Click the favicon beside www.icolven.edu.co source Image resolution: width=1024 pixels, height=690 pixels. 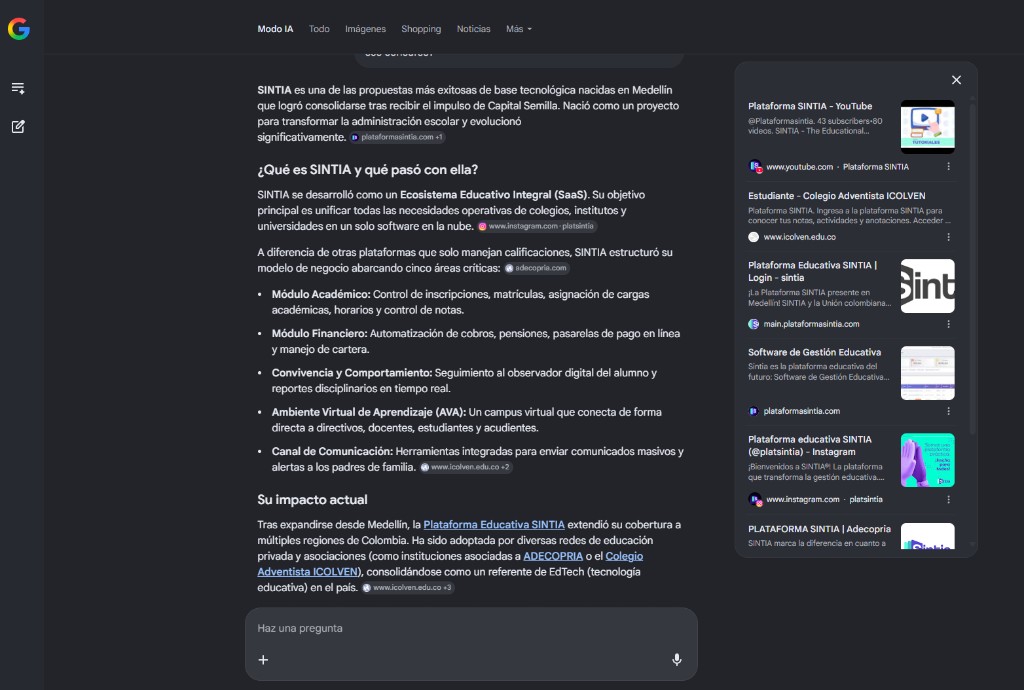pyautogui.click(x=754, y=237)
